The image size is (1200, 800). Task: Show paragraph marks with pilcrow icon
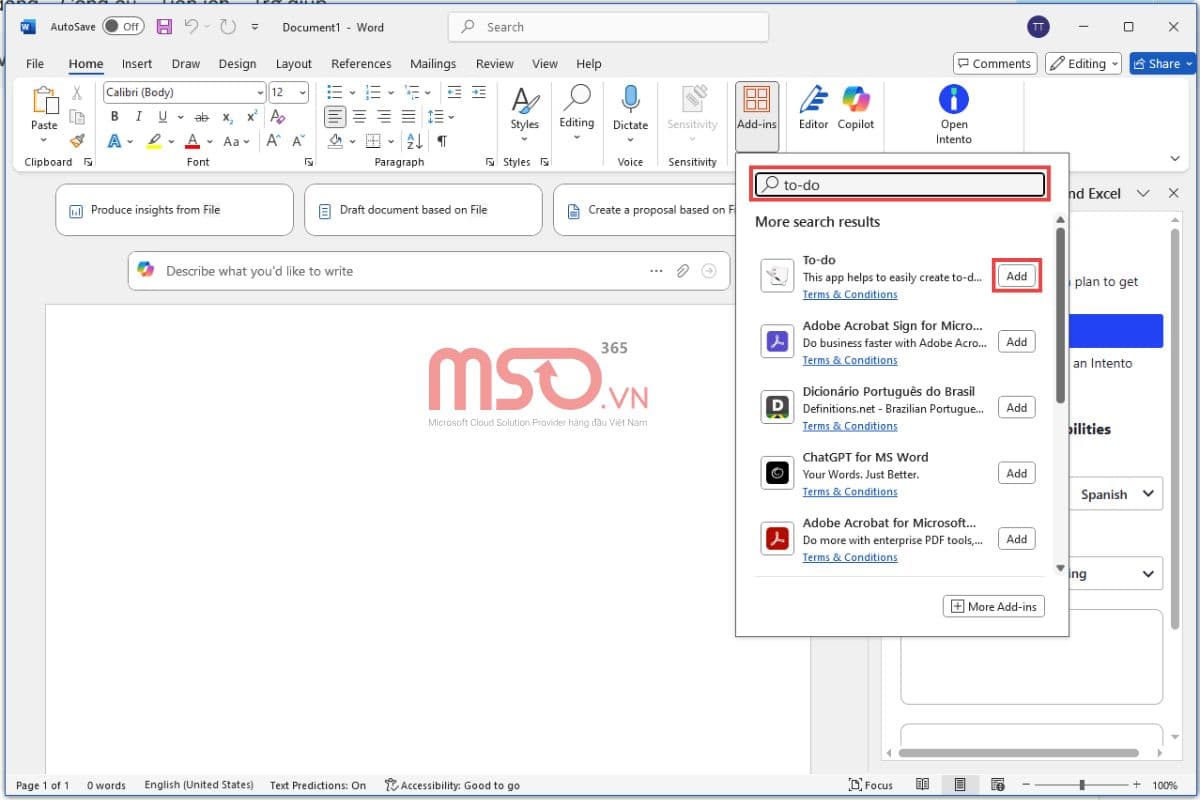[441, 141]
